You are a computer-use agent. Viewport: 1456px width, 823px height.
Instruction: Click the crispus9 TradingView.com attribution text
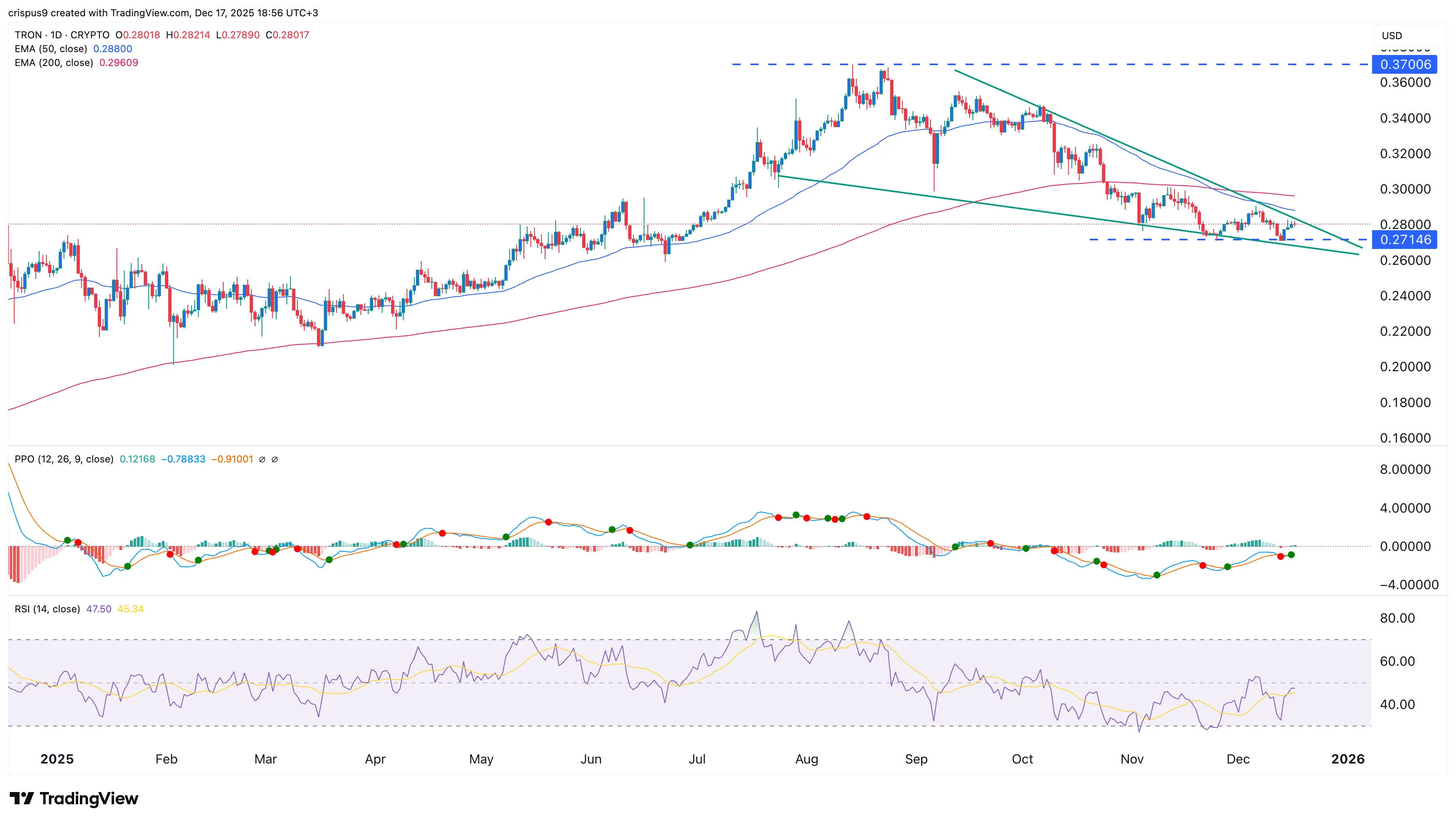163,13
